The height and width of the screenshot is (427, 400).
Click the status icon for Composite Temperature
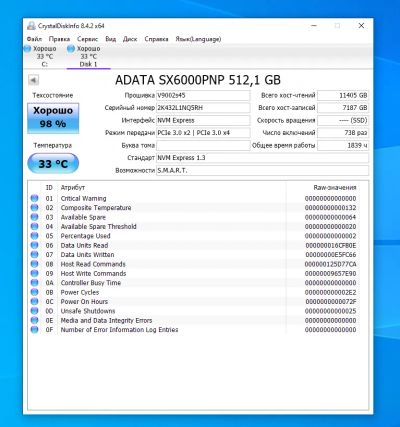(34, 208)
